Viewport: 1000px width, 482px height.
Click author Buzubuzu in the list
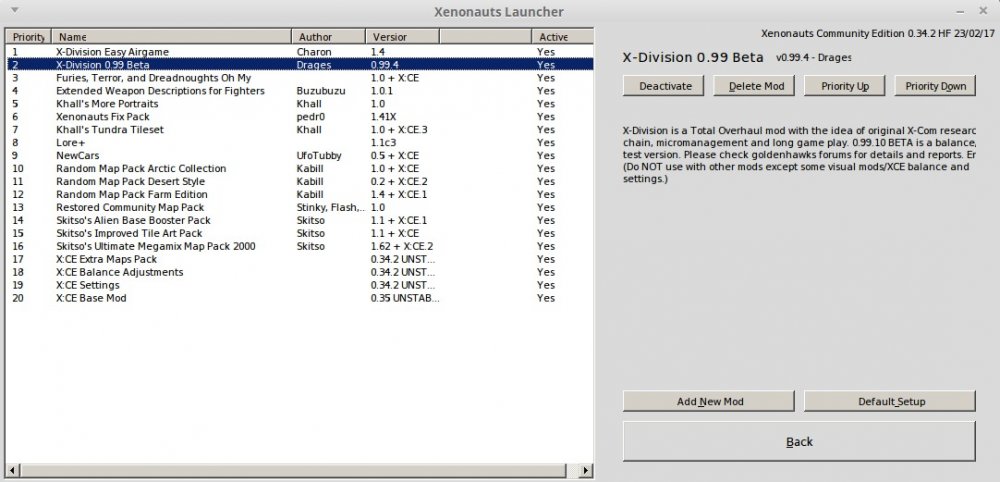321,91
